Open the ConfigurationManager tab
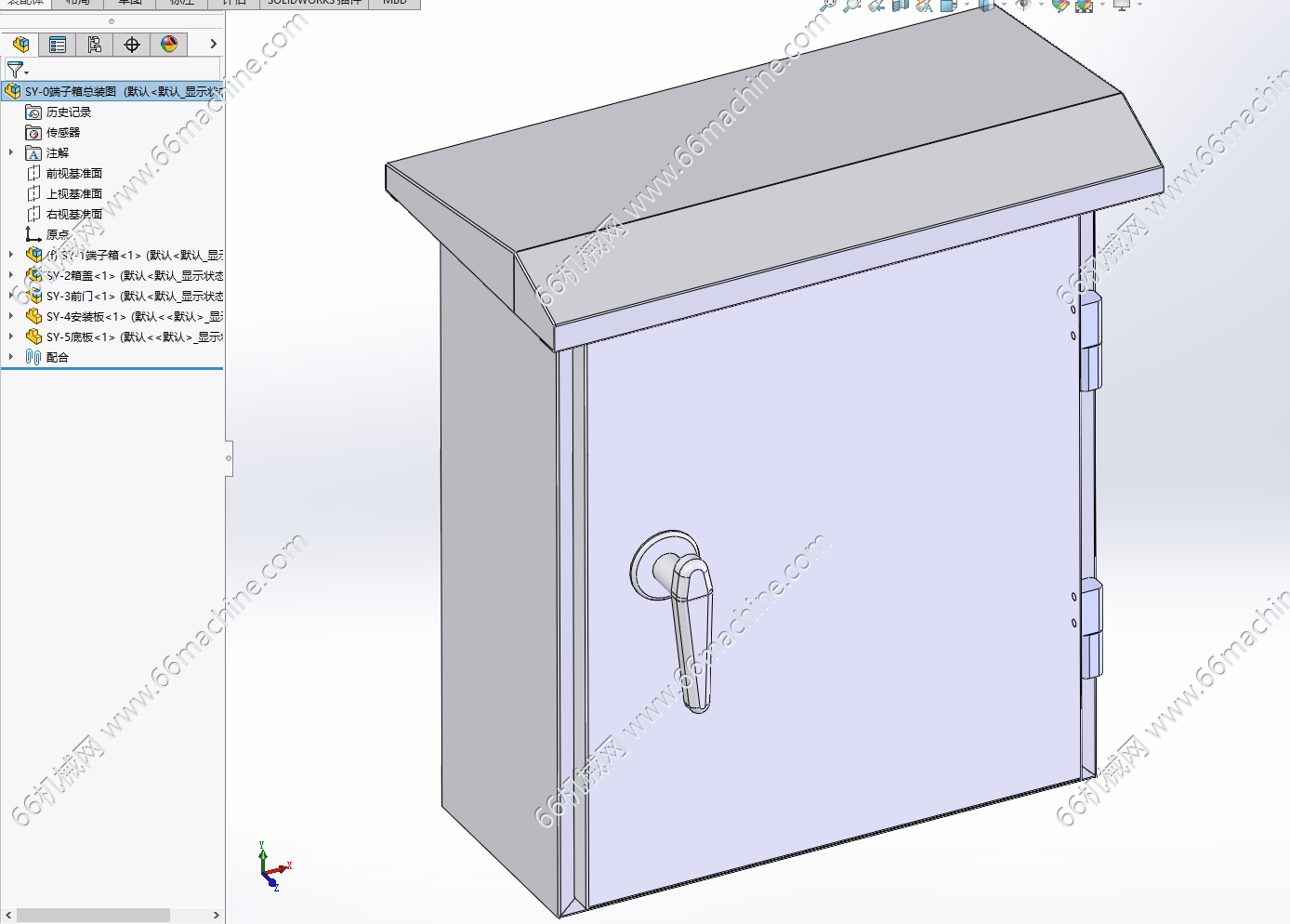 pyautogui.click(x=95, y=45)
